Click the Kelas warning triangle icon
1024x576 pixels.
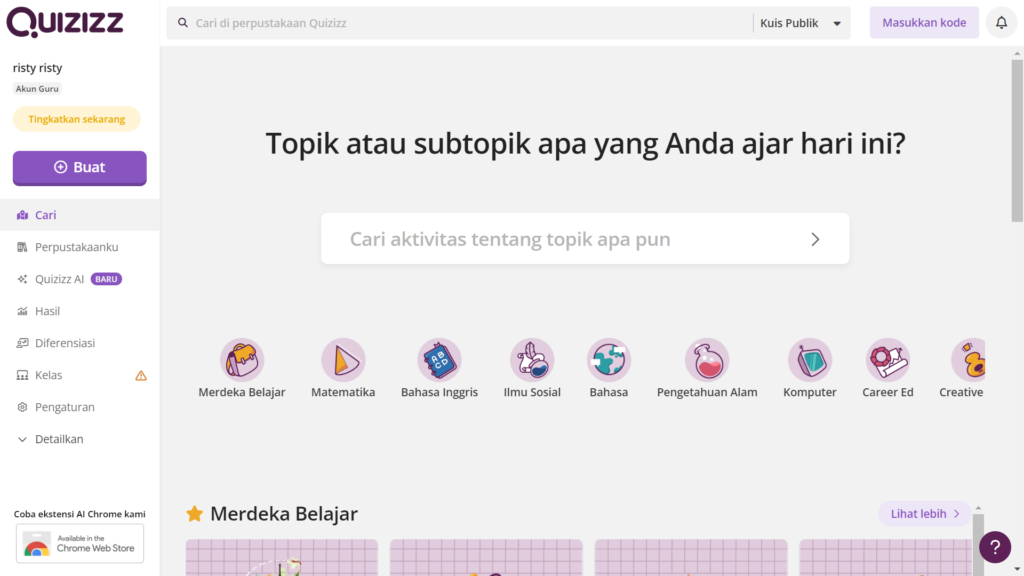coord(141,376)
